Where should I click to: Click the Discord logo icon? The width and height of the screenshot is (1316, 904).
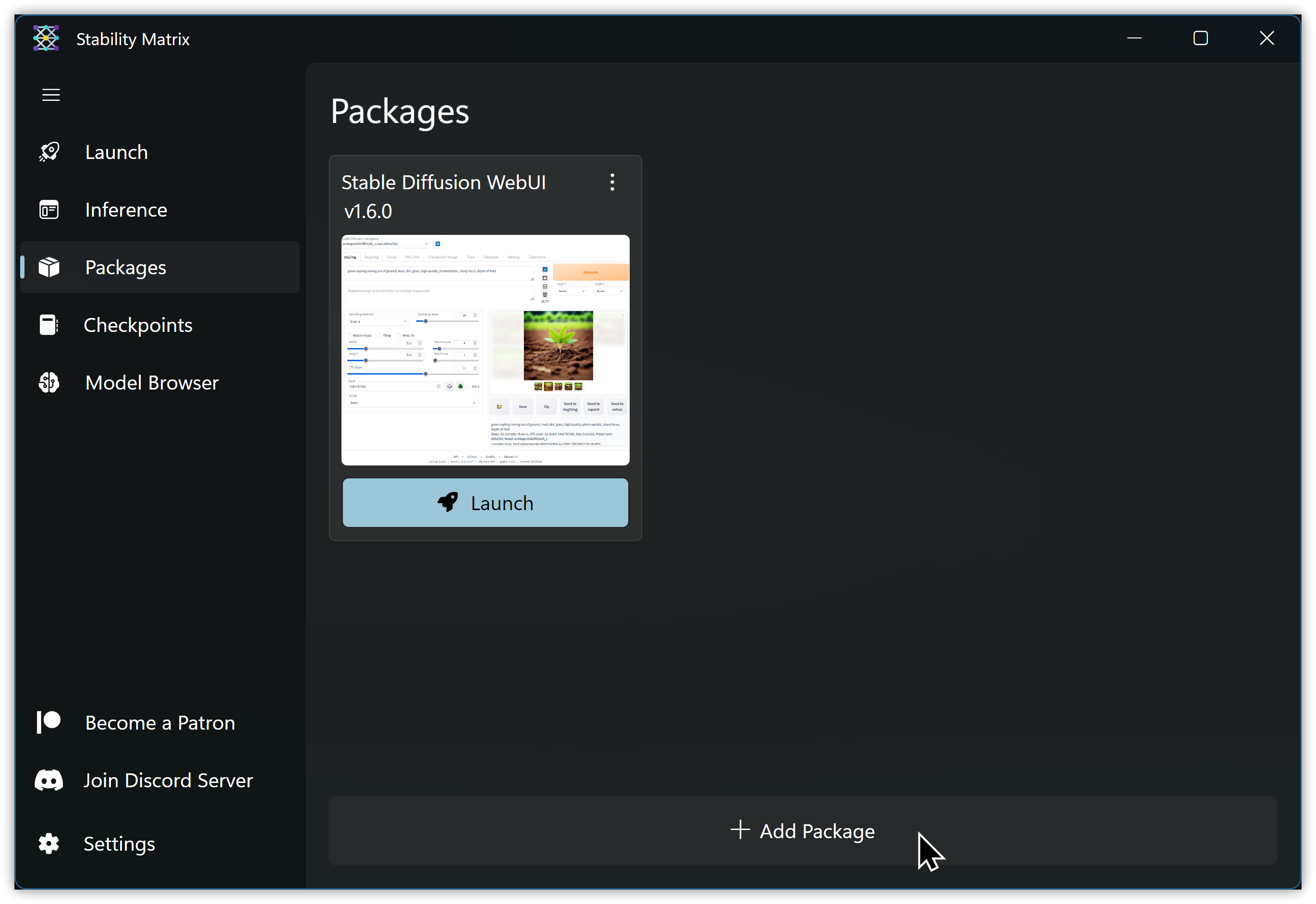(49, 780)
